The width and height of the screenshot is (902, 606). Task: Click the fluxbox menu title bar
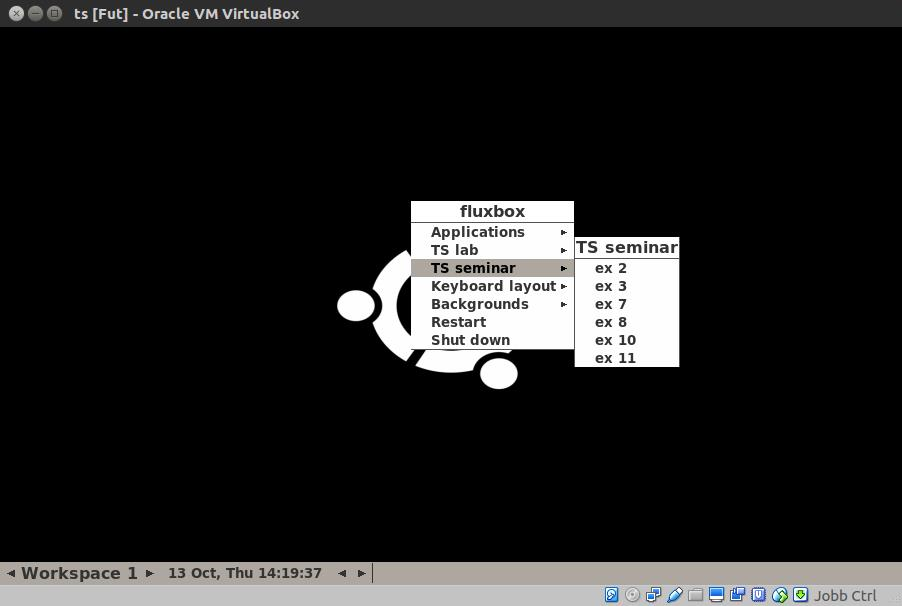point(492,211)
